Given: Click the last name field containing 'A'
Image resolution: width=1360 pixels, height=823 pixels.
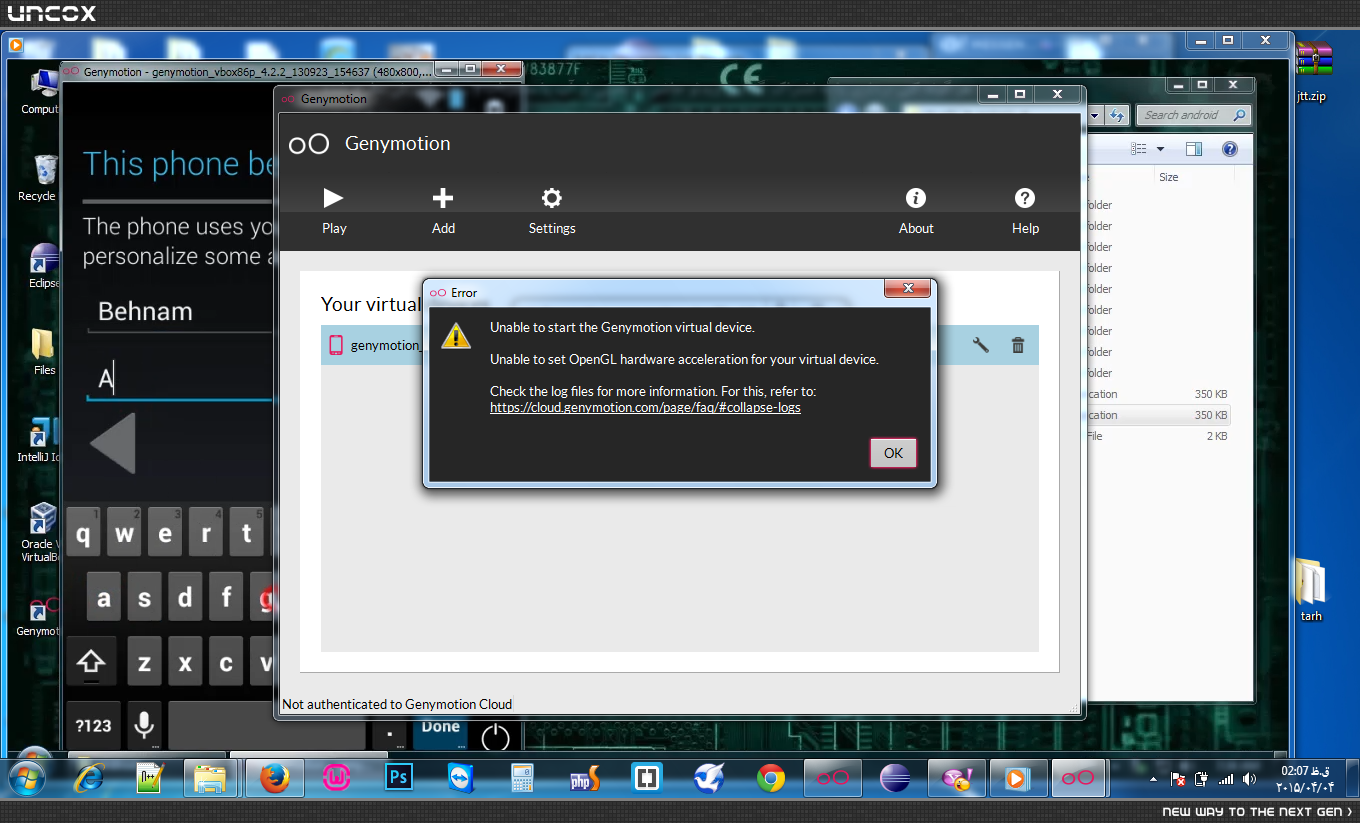Looking at the screenshot, I should [180, 379].
